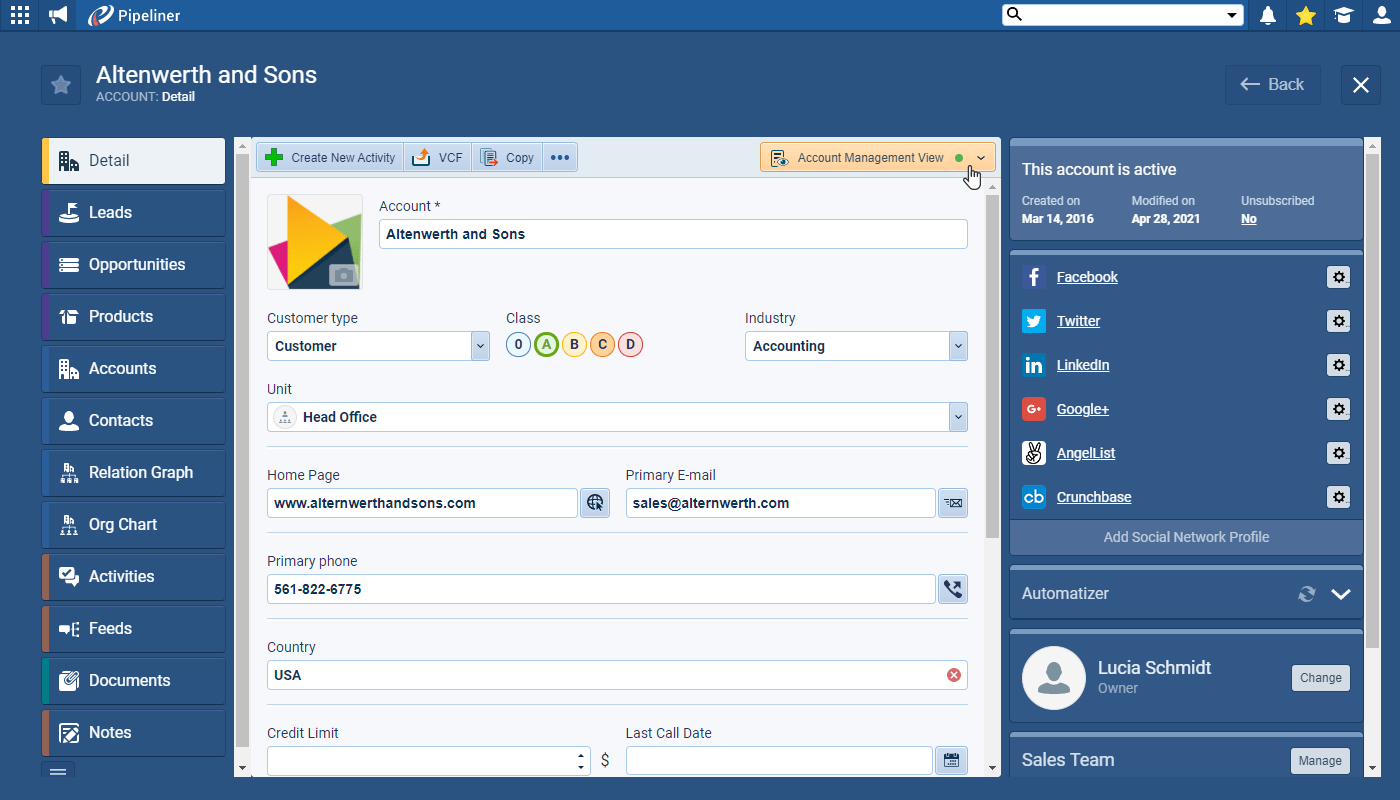The width and height of the screenshot is (1400, 800).
Task: Open the website using the globe icon
Action: [595, 503]
